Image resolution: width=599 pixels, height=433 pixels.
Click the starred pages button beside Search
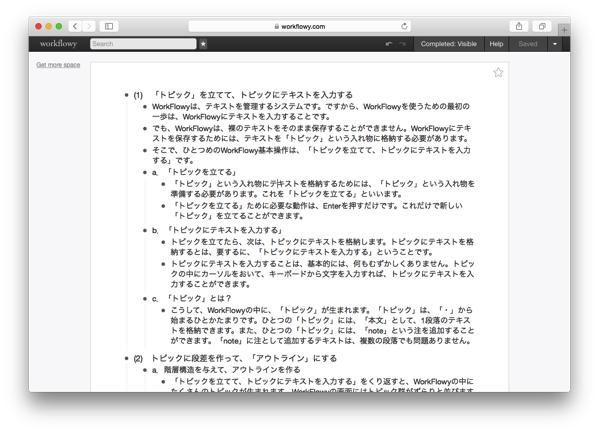tap(203, 44)
